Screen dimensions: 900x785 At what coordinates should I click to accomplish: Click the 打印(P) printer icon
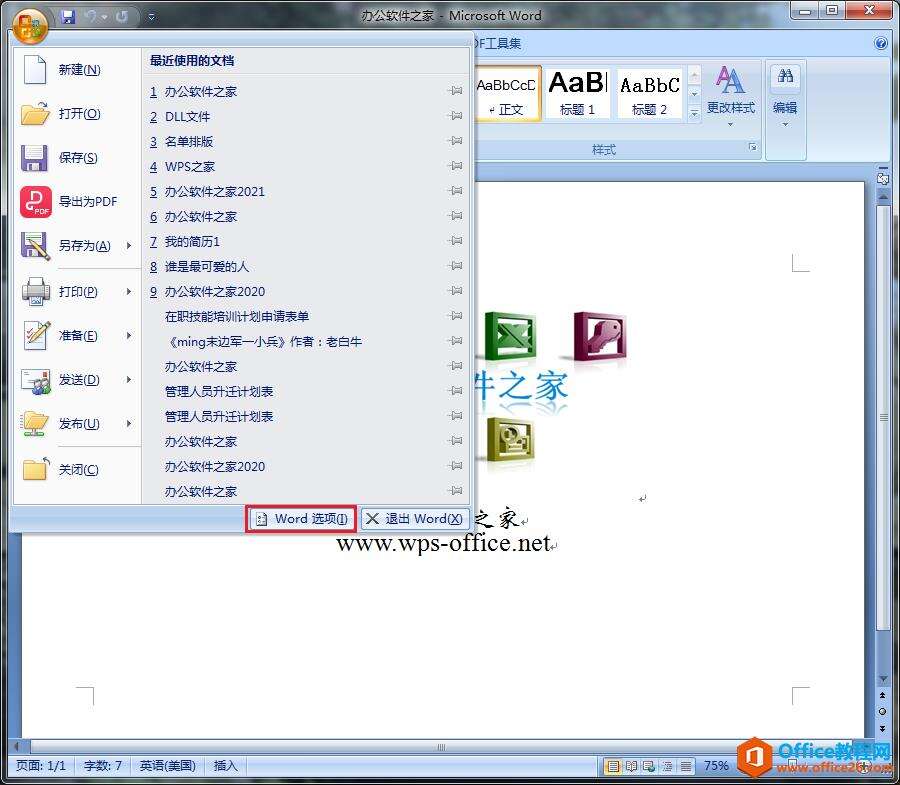coord(36,292)
